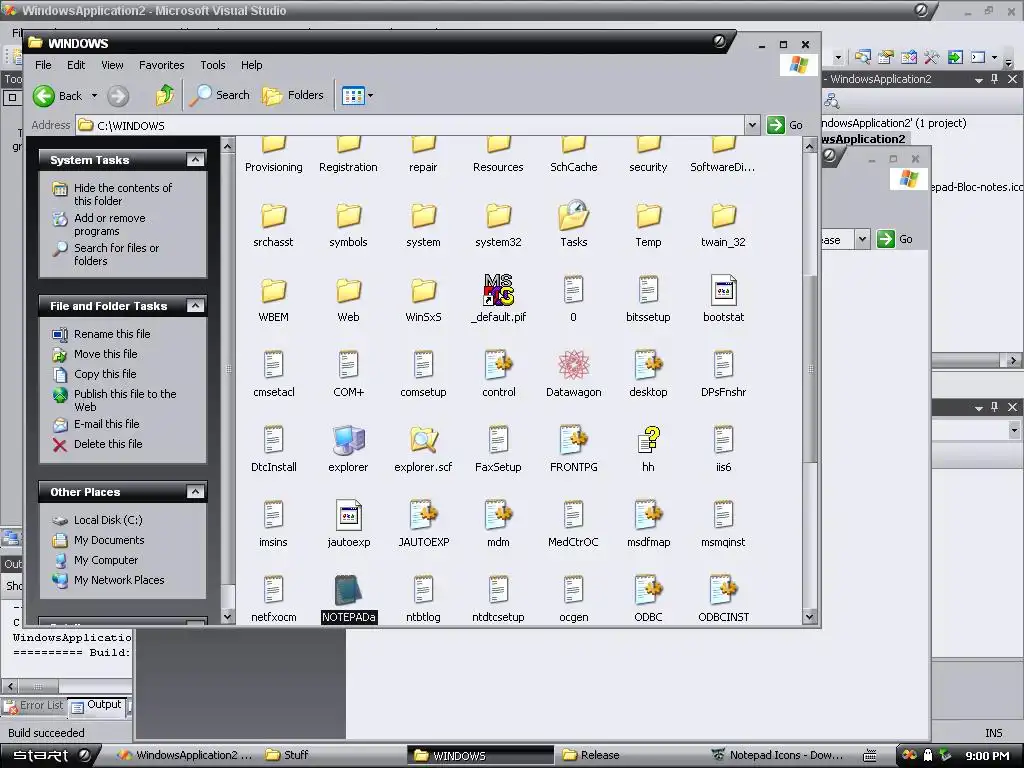Expand the Address bar dropdown
The image size is (1024, 768).
752,125
